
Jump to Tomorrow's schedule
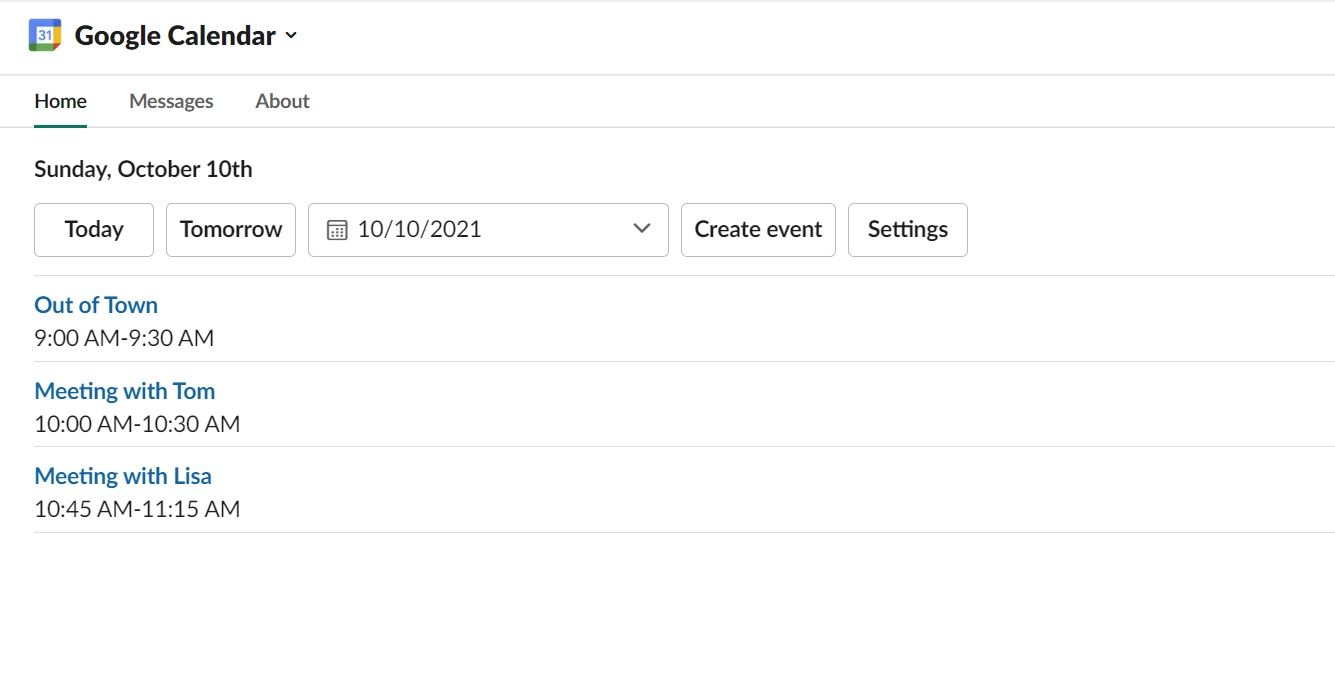(231, 229)
